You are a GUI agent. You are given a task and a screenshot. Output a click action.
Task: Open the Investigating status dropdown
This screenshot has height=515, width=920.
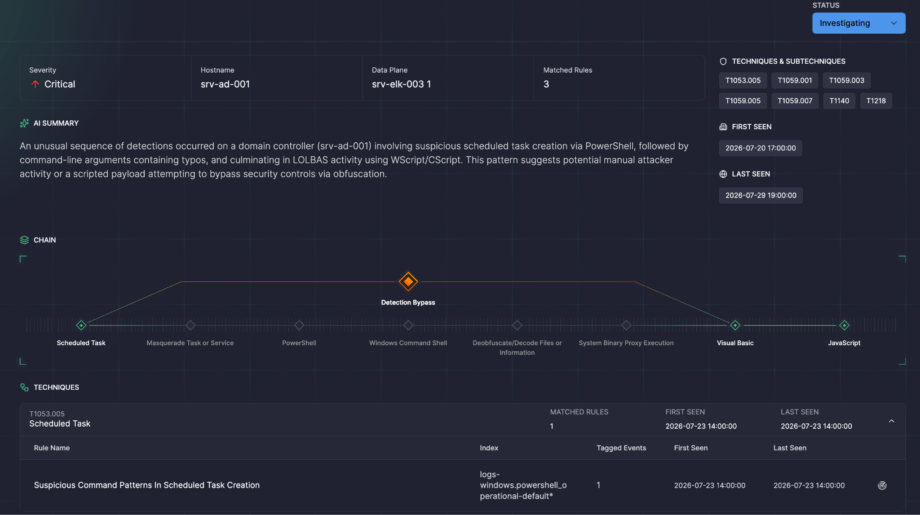click(x=858, y=23)
